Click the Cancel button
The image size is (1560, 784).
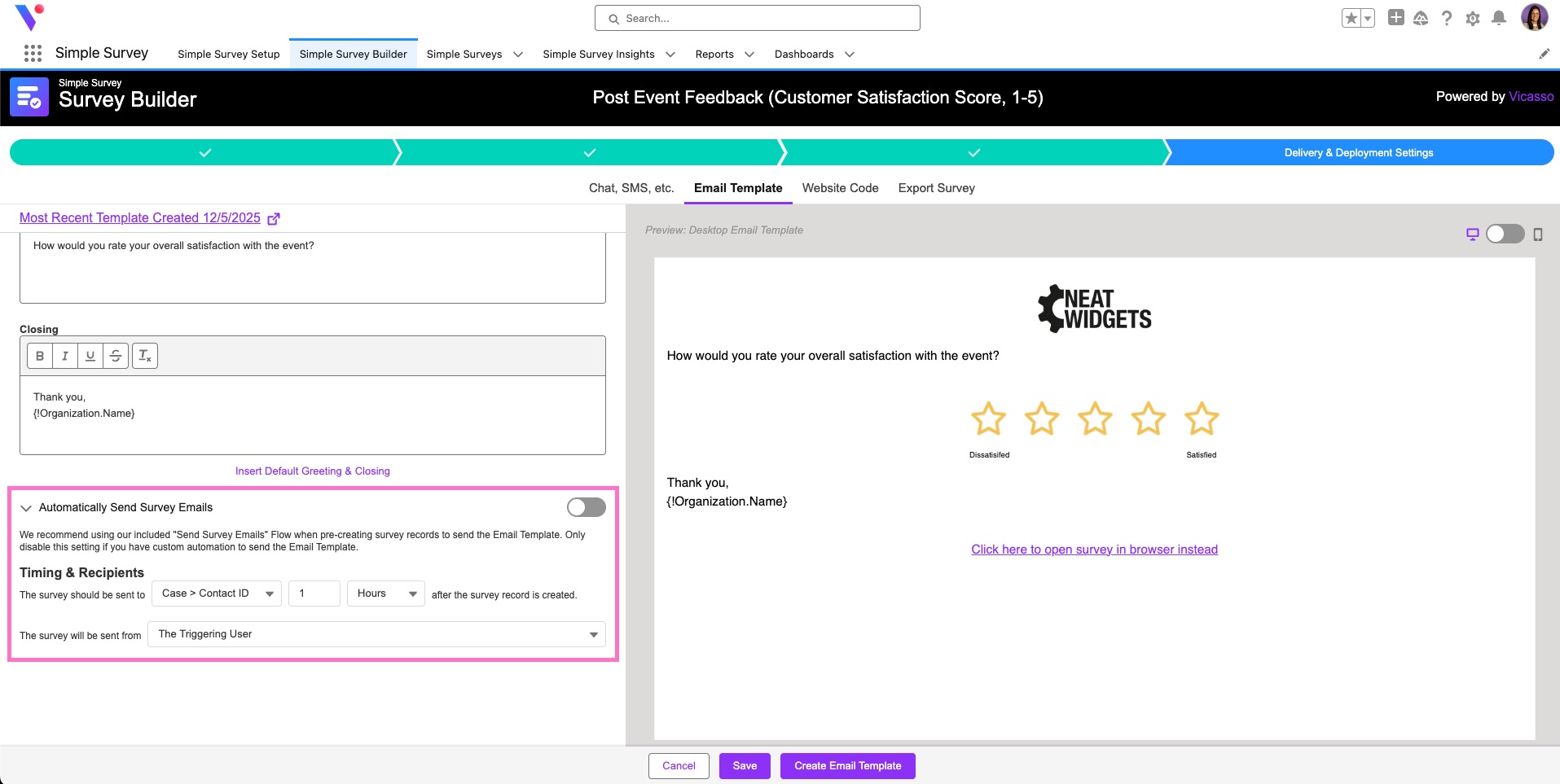tap(679, 766)
